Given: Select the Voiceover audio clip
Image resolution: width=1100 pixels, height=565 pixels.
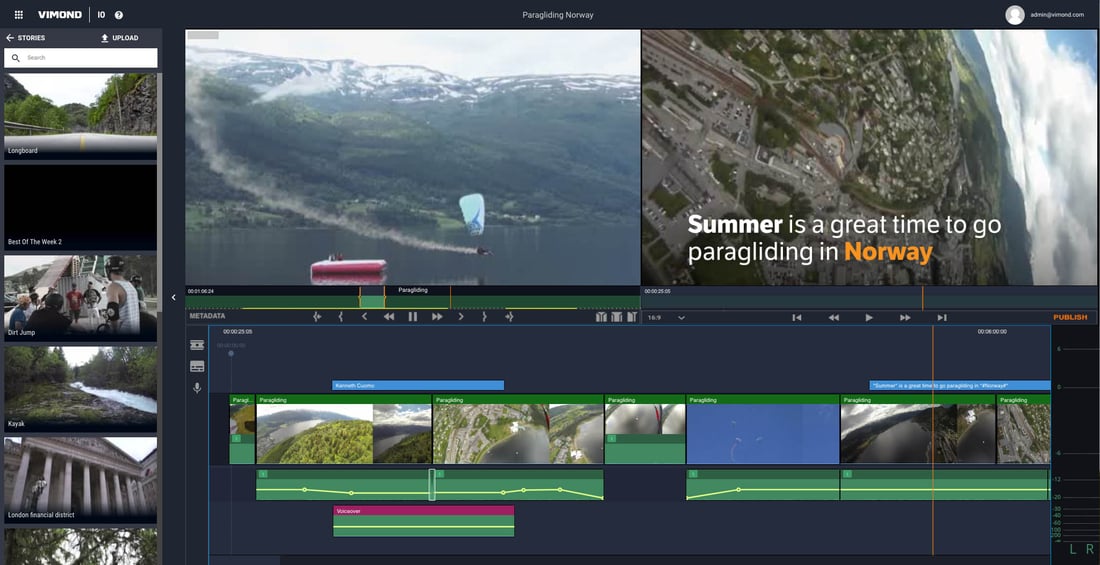Looking at the screenshot, I should point(424,521).
